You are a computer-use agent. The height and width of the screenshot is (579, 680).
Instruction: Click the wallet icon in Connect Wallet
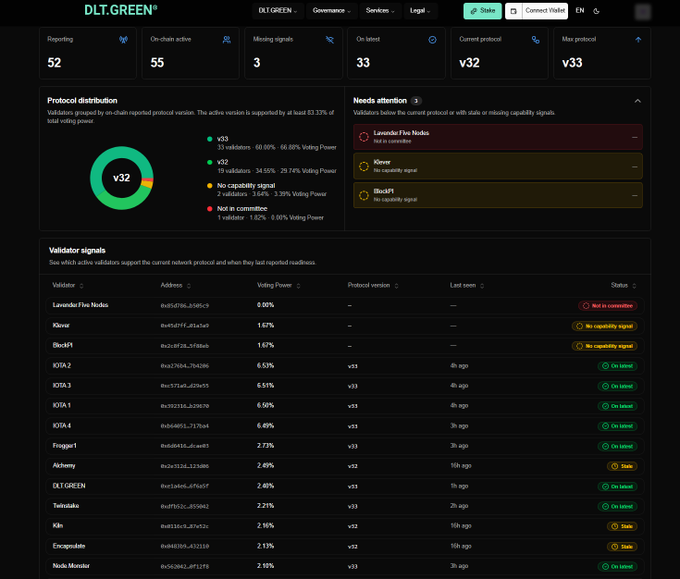[x=514, y=11]
